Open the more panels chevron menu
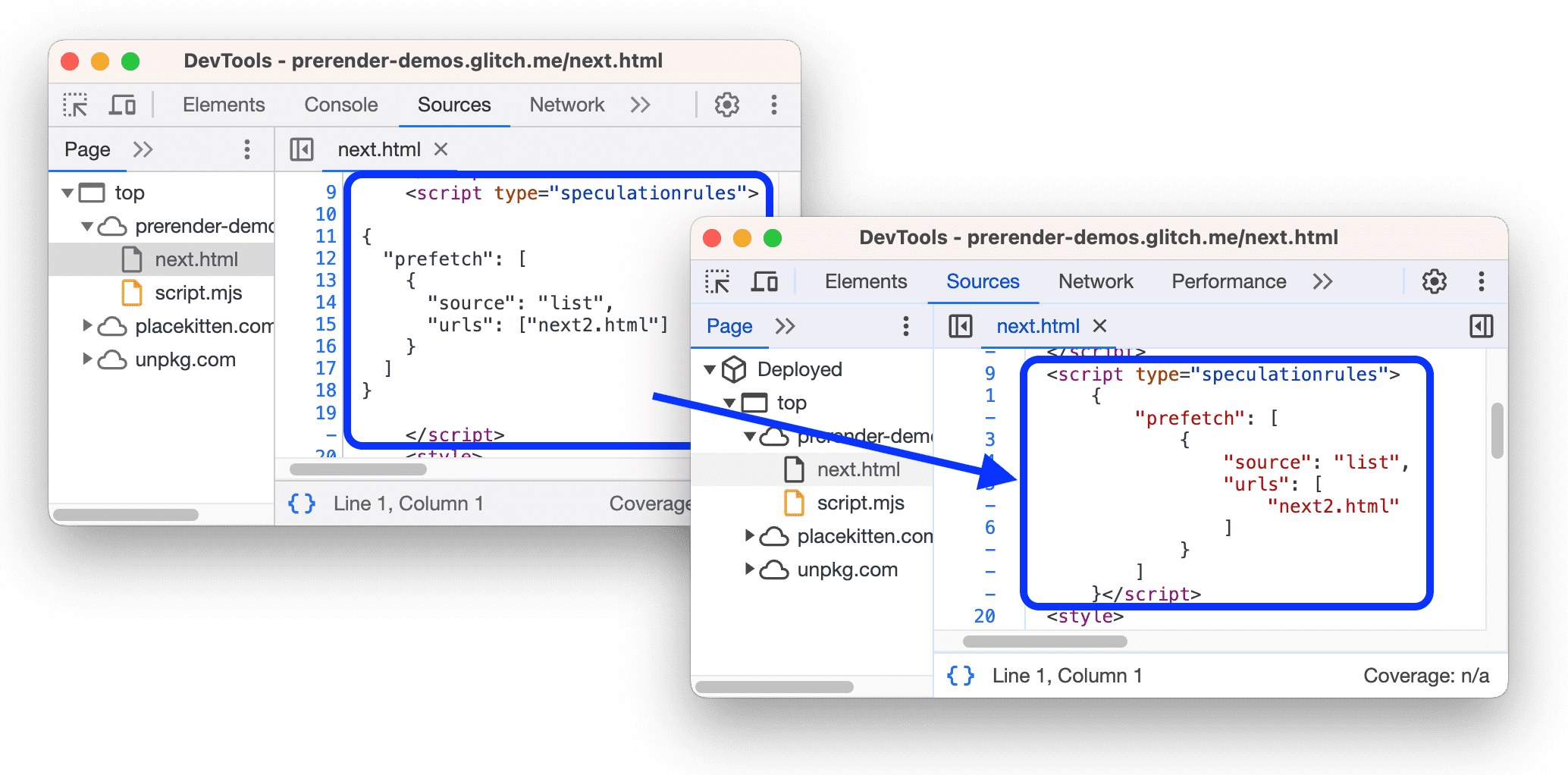This screenshot has height=775, width=1568. tap(1322, 281)
